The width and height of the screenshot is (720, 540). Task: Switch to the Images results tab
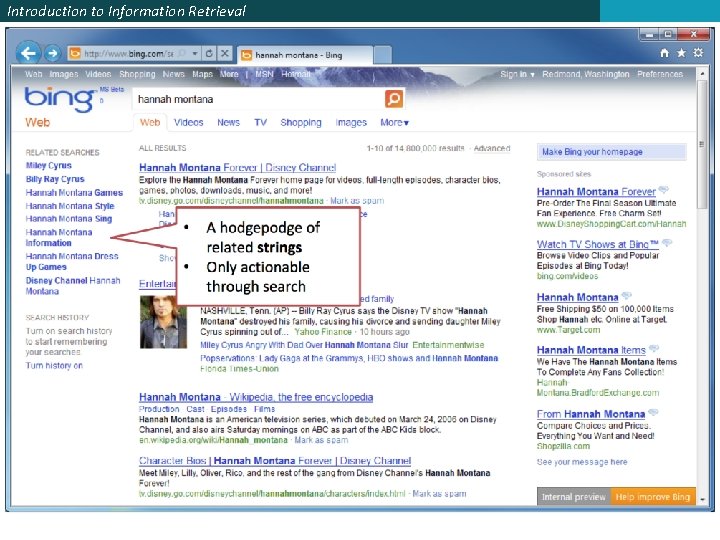351,123
